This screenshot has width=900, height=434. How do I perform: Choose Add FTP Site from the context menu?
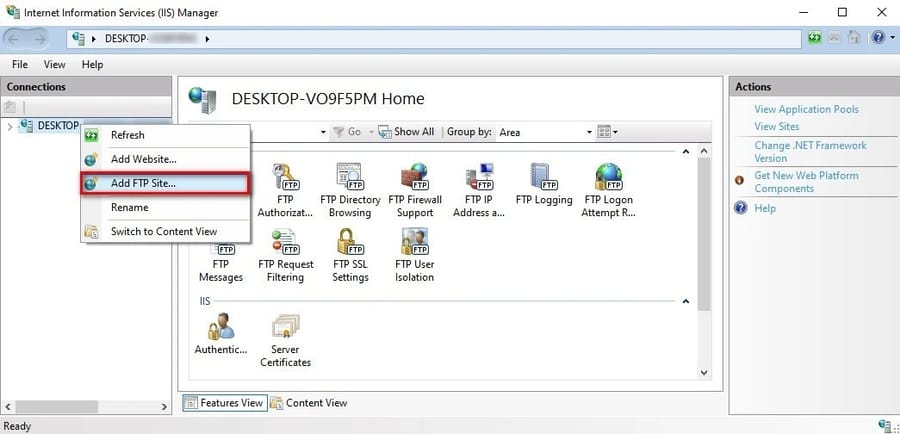(x=165, y=184)
